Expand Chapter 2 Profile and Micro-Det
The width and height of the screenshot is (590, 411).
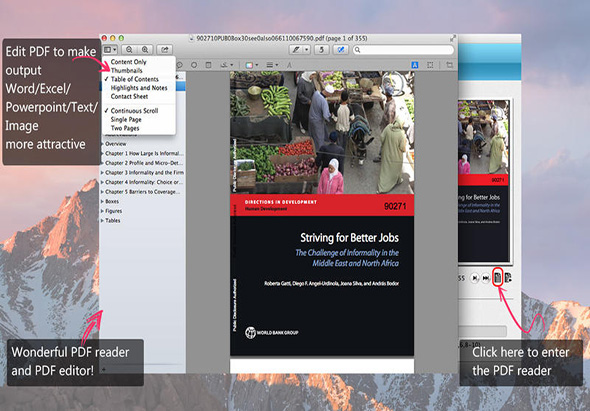coord(102,163)
